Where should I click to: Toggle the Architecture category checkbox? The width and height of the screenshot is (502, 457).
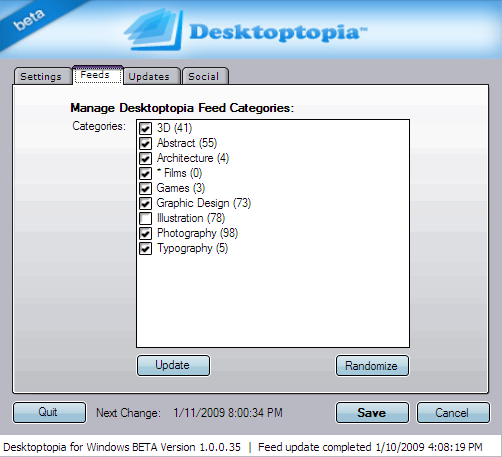coord(145,158)
